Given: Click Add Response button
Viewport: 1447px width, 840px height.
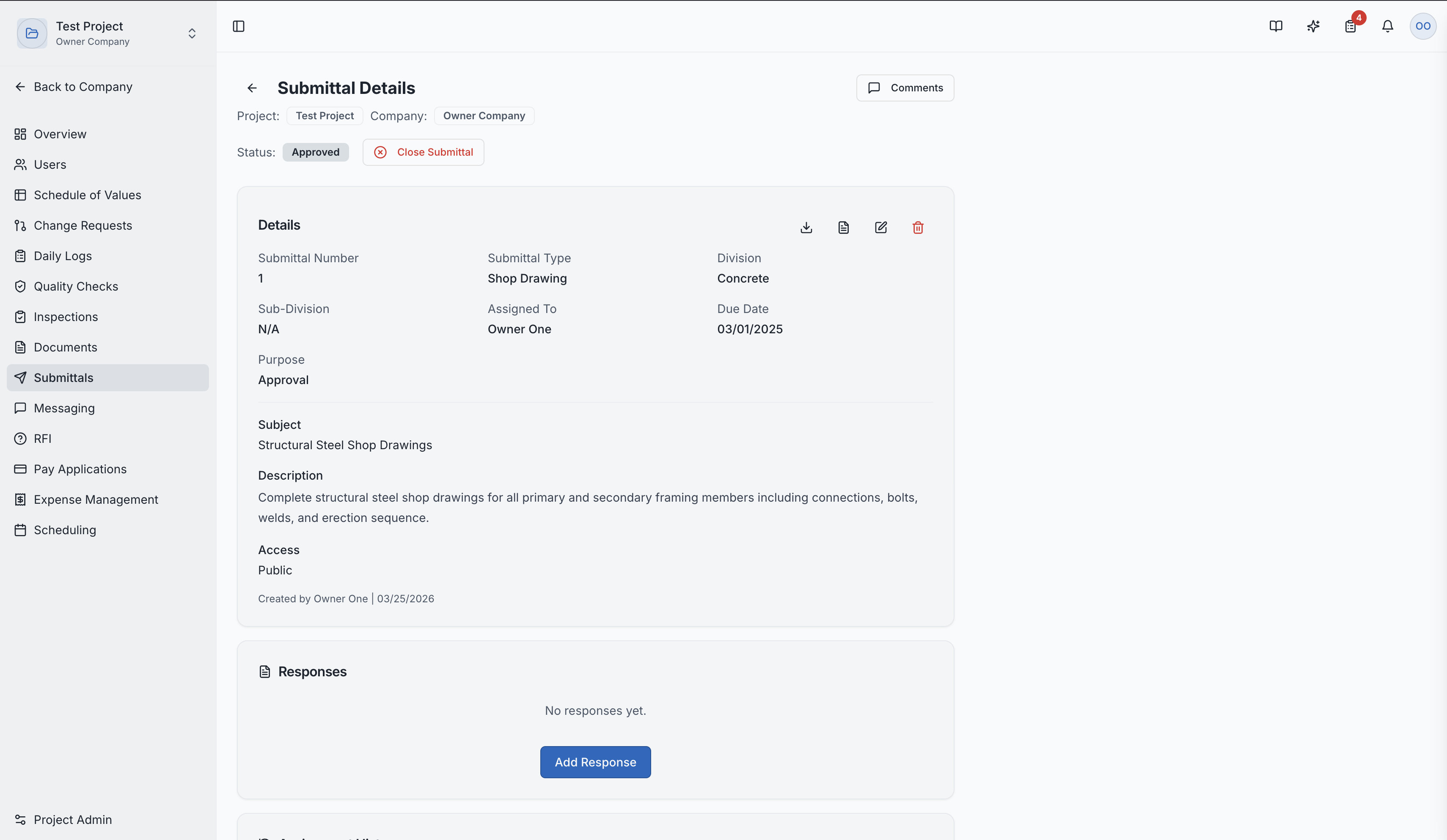Looking at the screenshot, I should pos(595,762).
